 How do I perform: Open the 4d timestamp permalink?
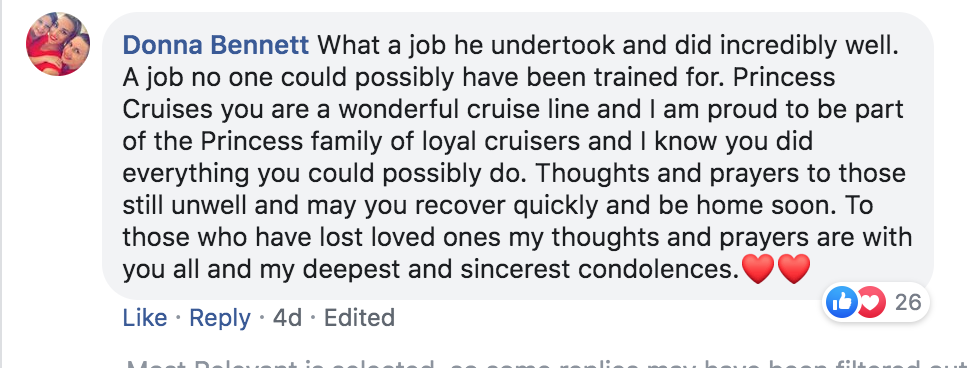tap(287, 318)
